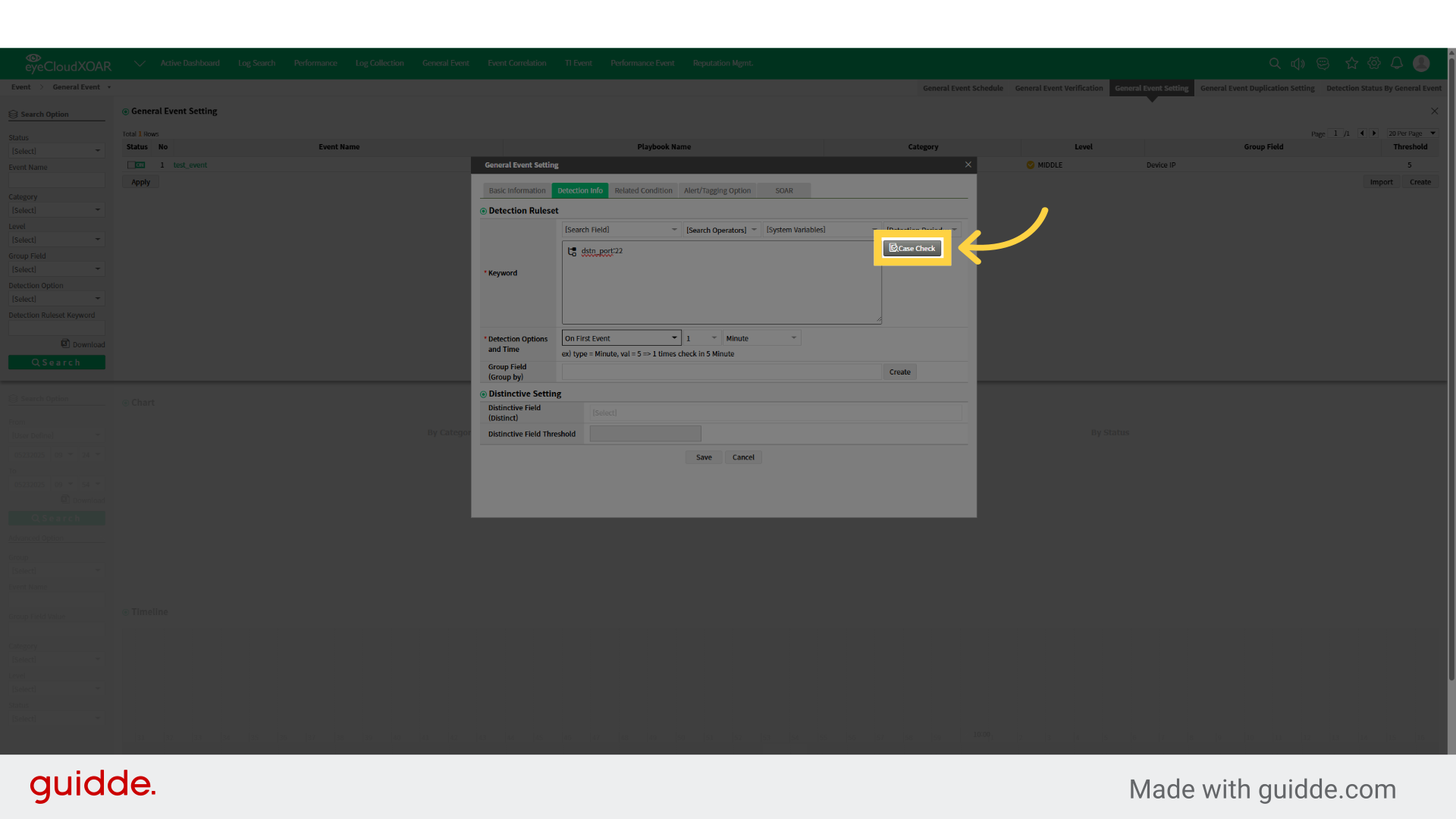Open the settings gear icon
Screen dimensions: 1456x819
[x=1374, y=64]
